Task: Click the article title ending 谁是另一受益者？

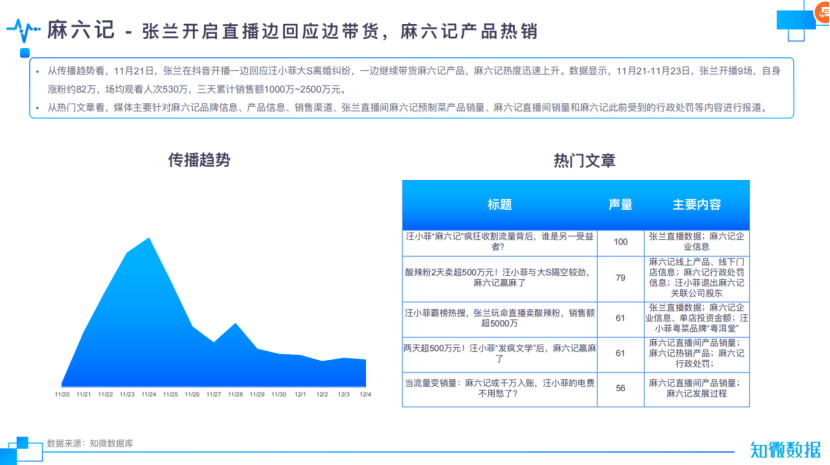Action: click(x=500, y=242)
